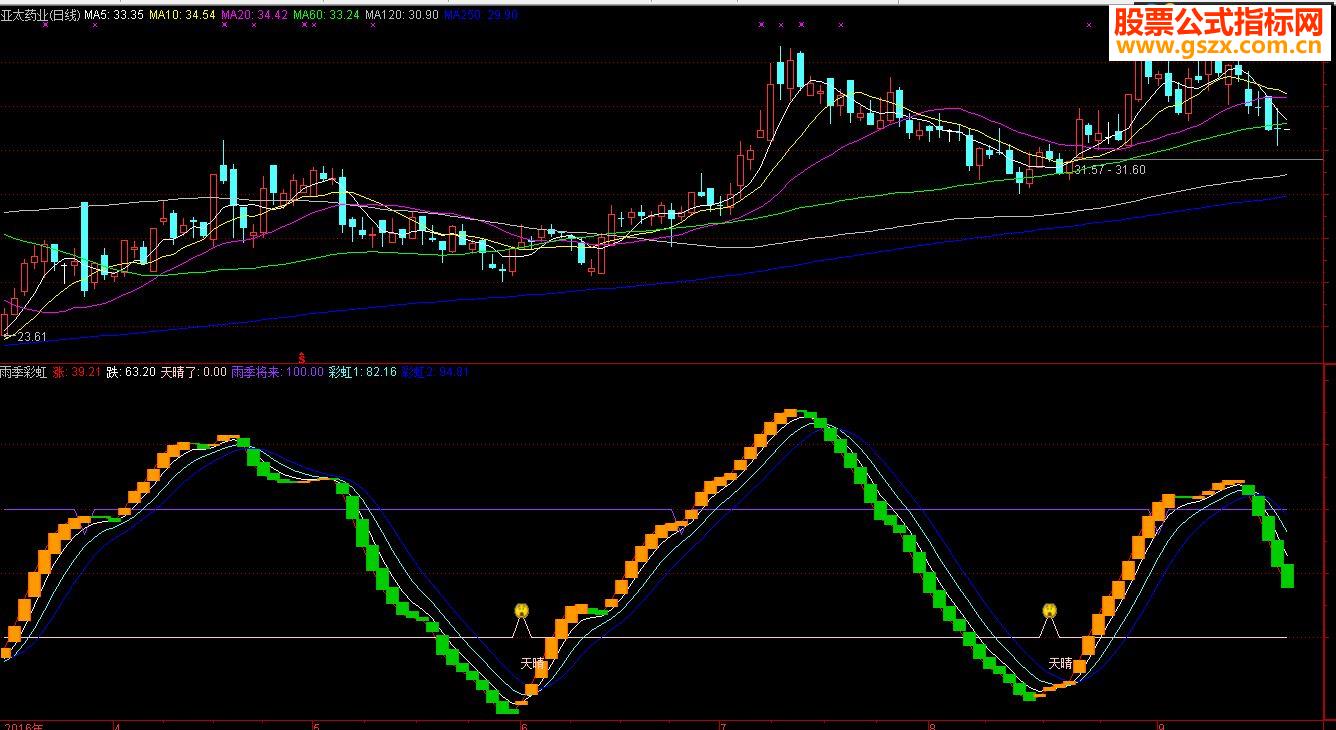Click the 雨季将来: 100.00 indicator value
The width and height of the screenshot is (1336, 730).
277,372
